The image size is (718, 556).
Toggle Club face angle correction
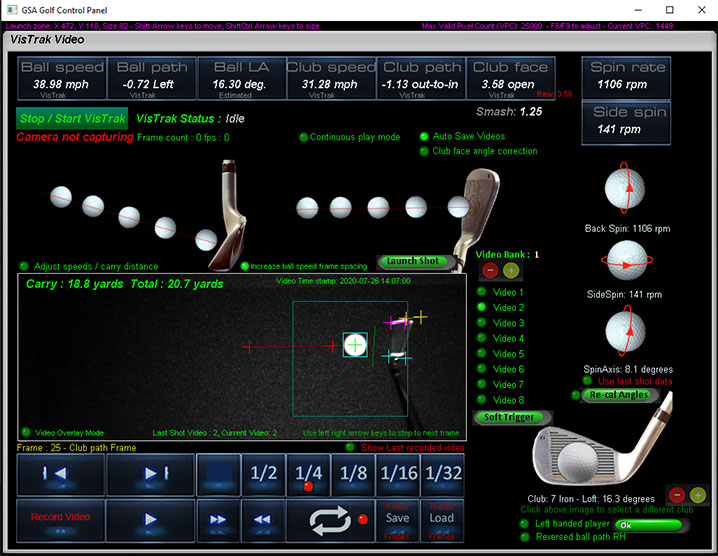(424, 151)
